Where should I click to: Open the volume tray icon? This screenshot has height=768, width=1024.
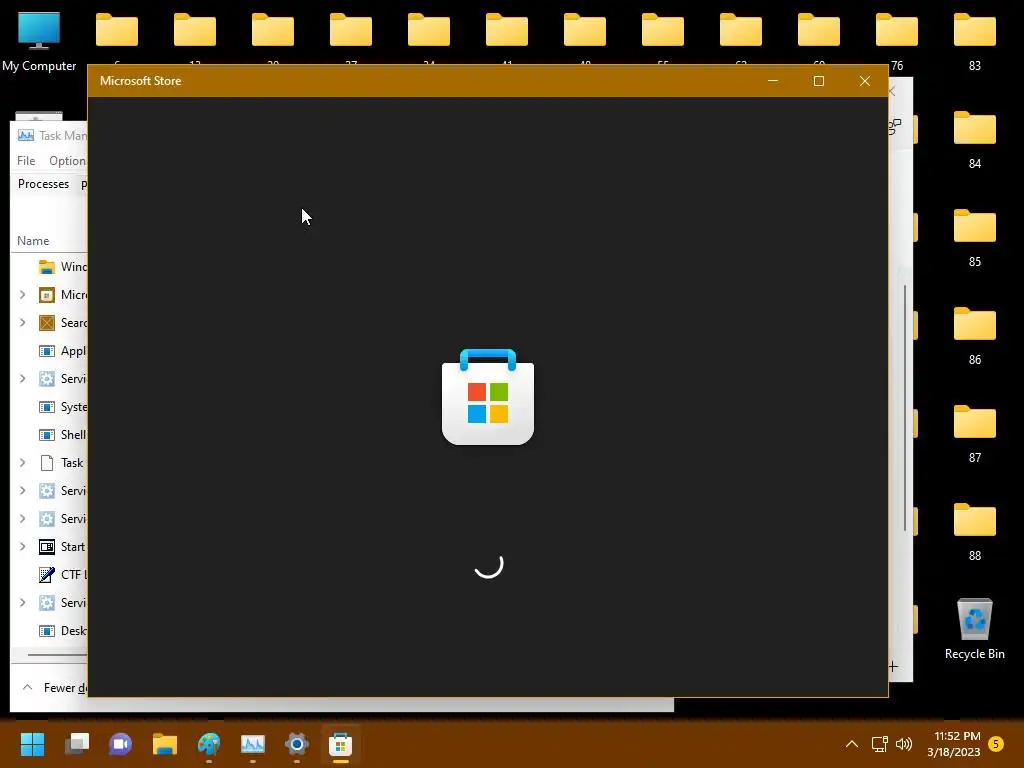[904, 744]
